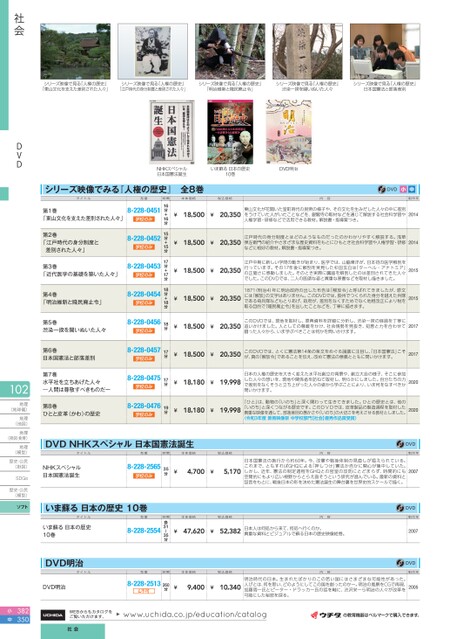Open the www.uchida.co.jp/education/catalog link

(x=195, y=614)
